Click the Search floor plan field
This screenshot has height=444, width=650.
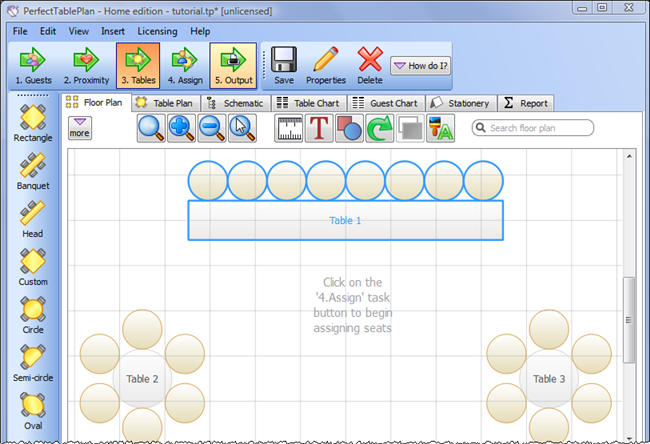pos(539,128)
